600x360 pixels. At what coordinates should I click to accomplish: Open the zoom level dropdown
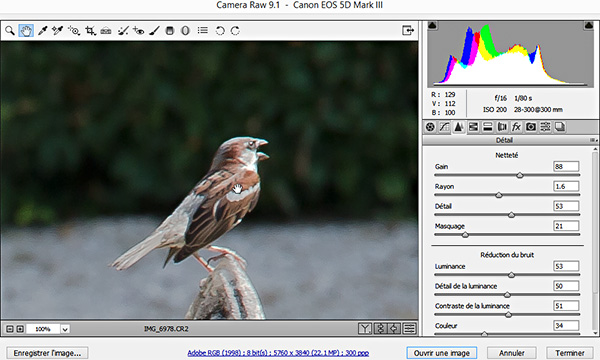click(65, 329)
